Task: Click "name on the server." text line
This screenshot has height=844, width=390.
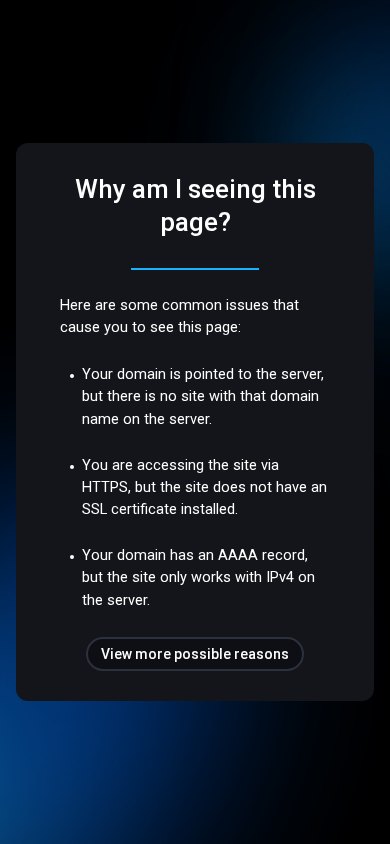Action: 147,419
